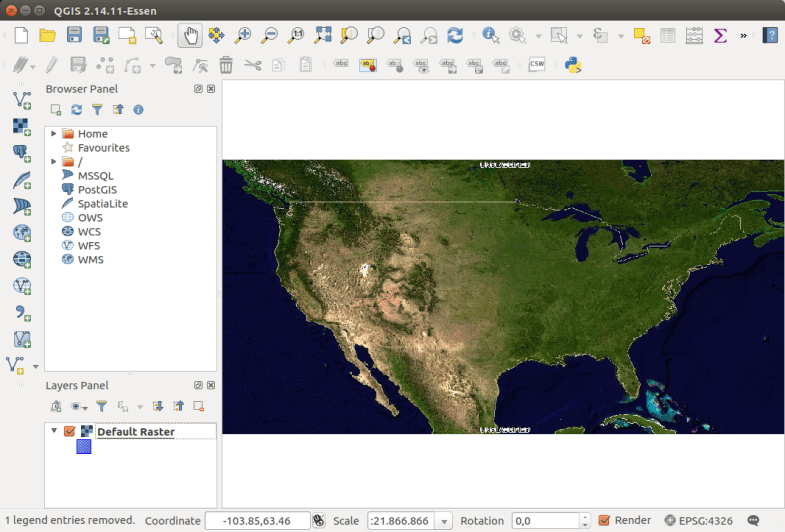
Task: Select PostGIS in the Browser panel
Action: tap(97, 189)
